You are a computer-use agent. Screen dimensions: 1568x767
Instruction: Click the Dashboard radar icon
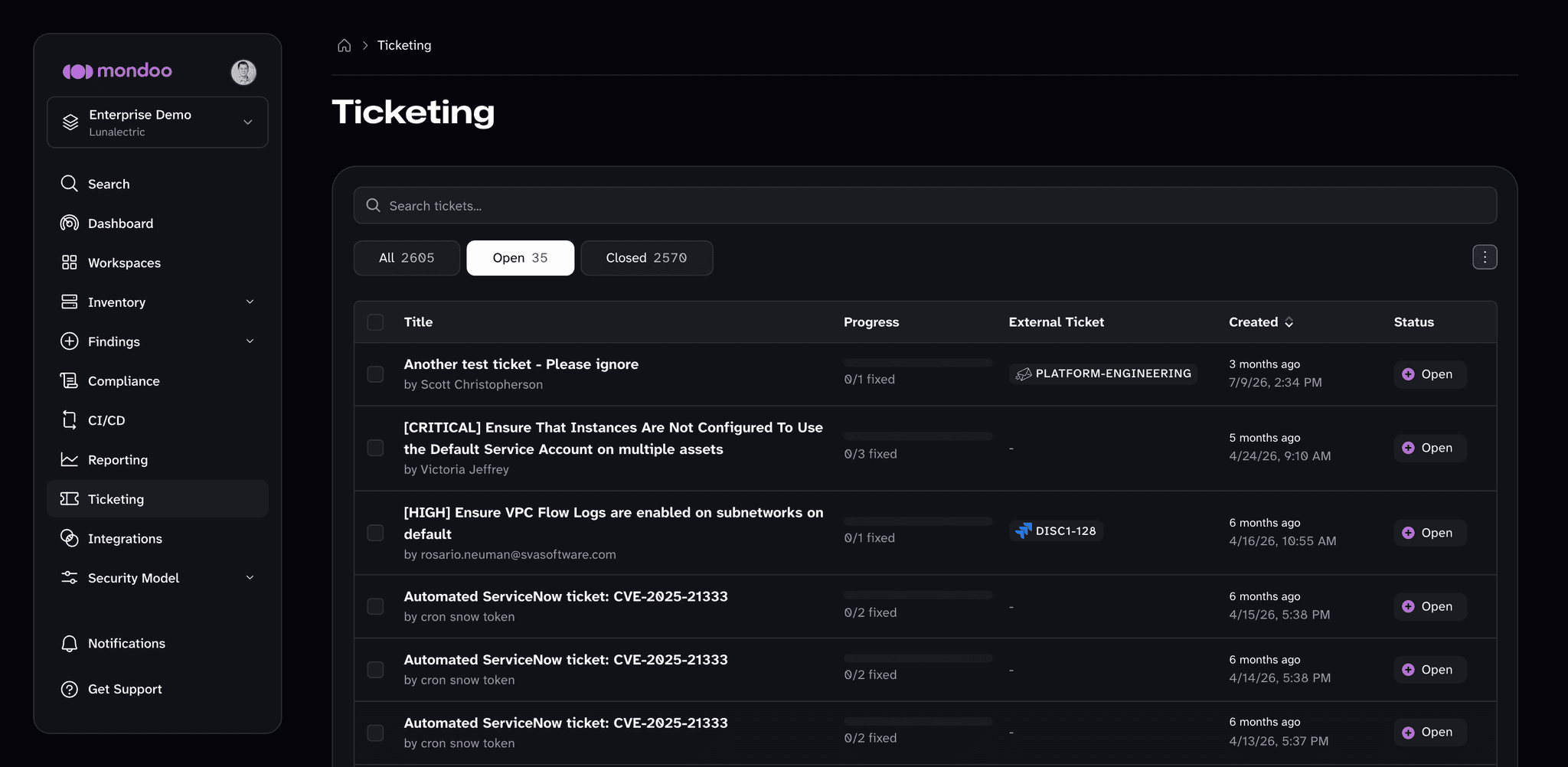69,223
